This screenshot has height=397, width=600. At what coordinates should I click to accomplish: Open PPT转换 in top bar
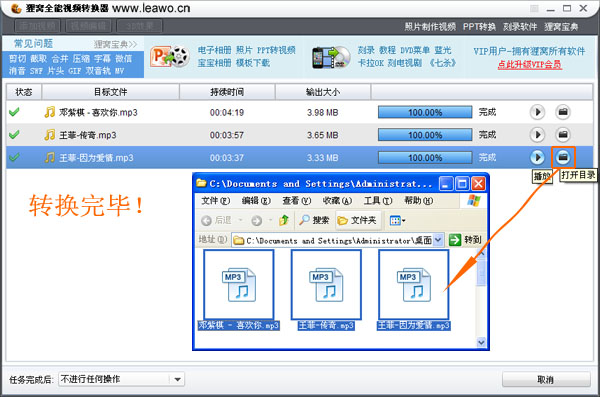click(479, 26)
